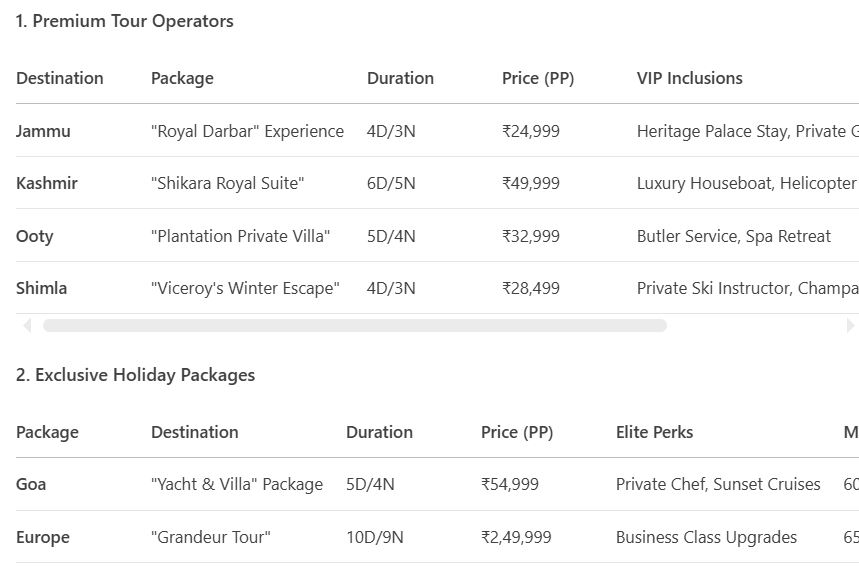This screenshot has width=859, height=567.
Task: Select the VIP Inclusions column header
Action: click(690, 78)
